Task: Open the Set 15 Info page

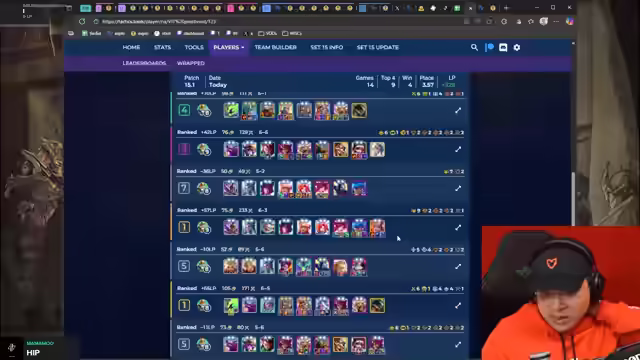Action: tap(327, 47)
